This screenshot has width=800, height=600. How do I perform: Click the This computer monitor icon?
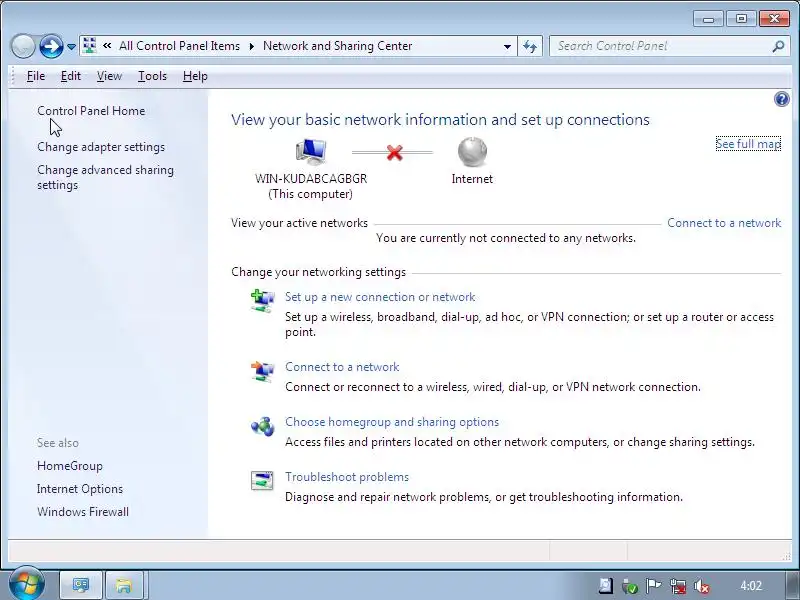point(311,152)
